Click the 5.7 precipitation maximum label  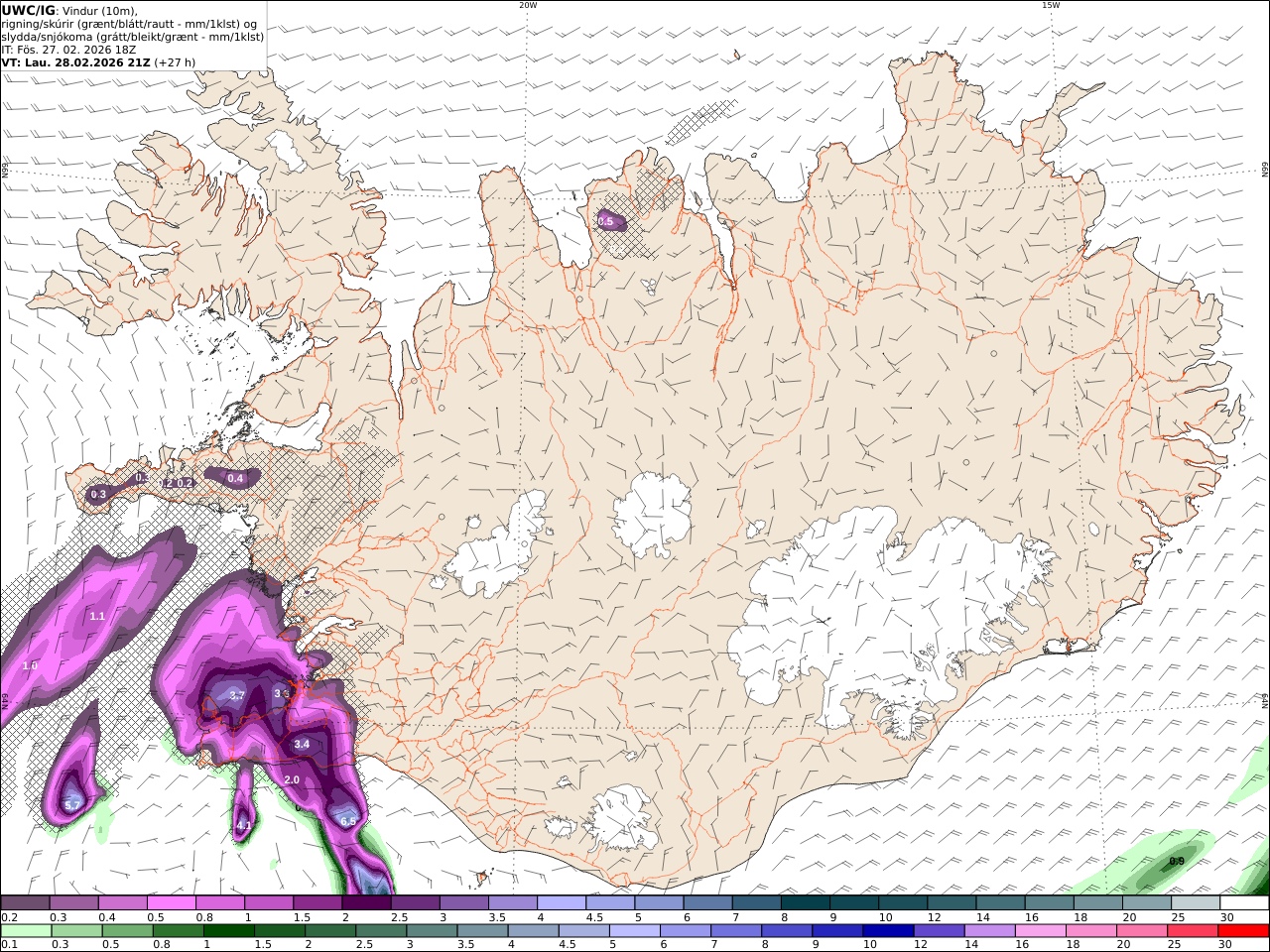tap(71, 805)
